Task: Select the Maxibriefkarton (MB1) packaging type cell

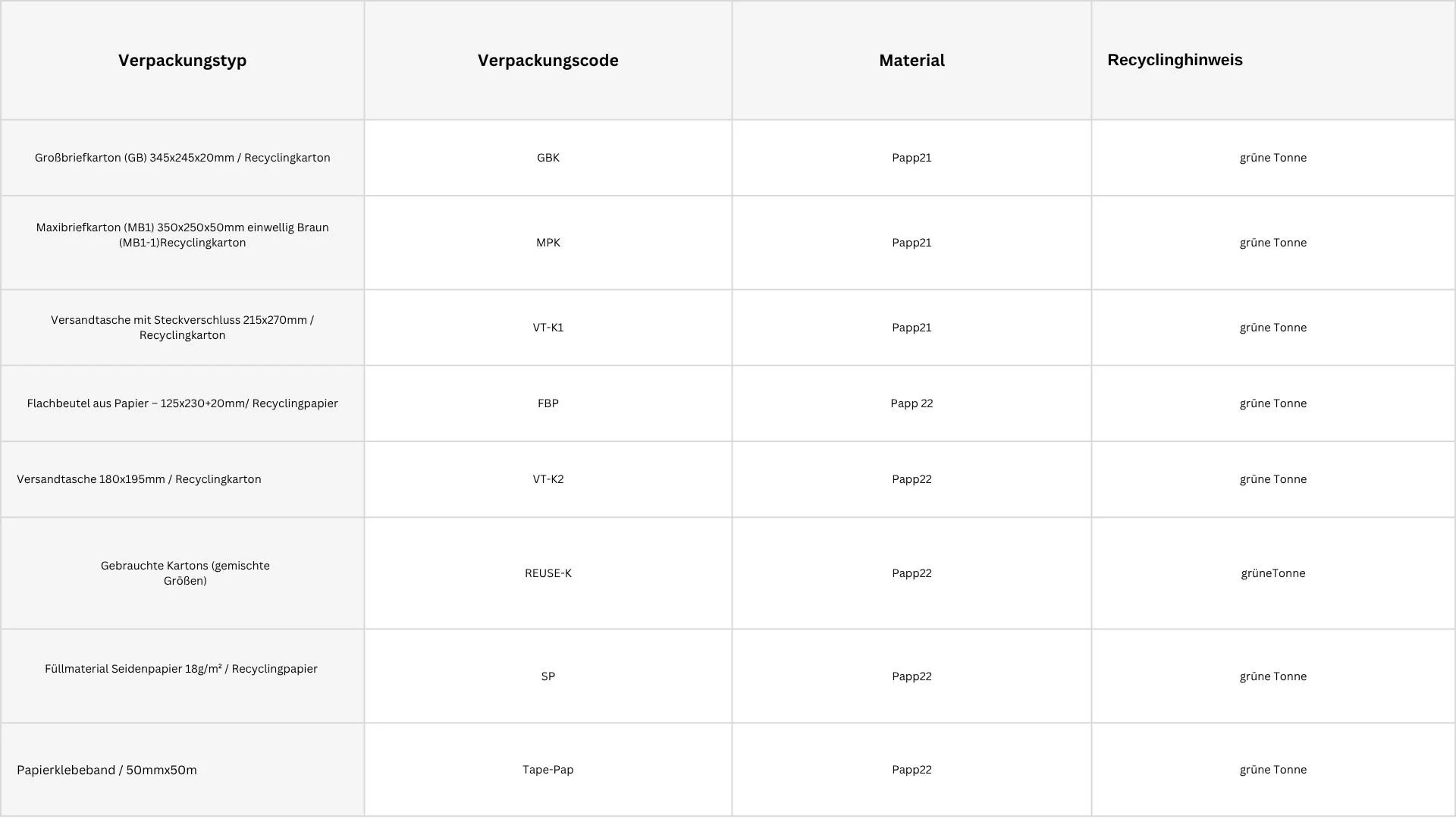Action: [x=182, y=243]
